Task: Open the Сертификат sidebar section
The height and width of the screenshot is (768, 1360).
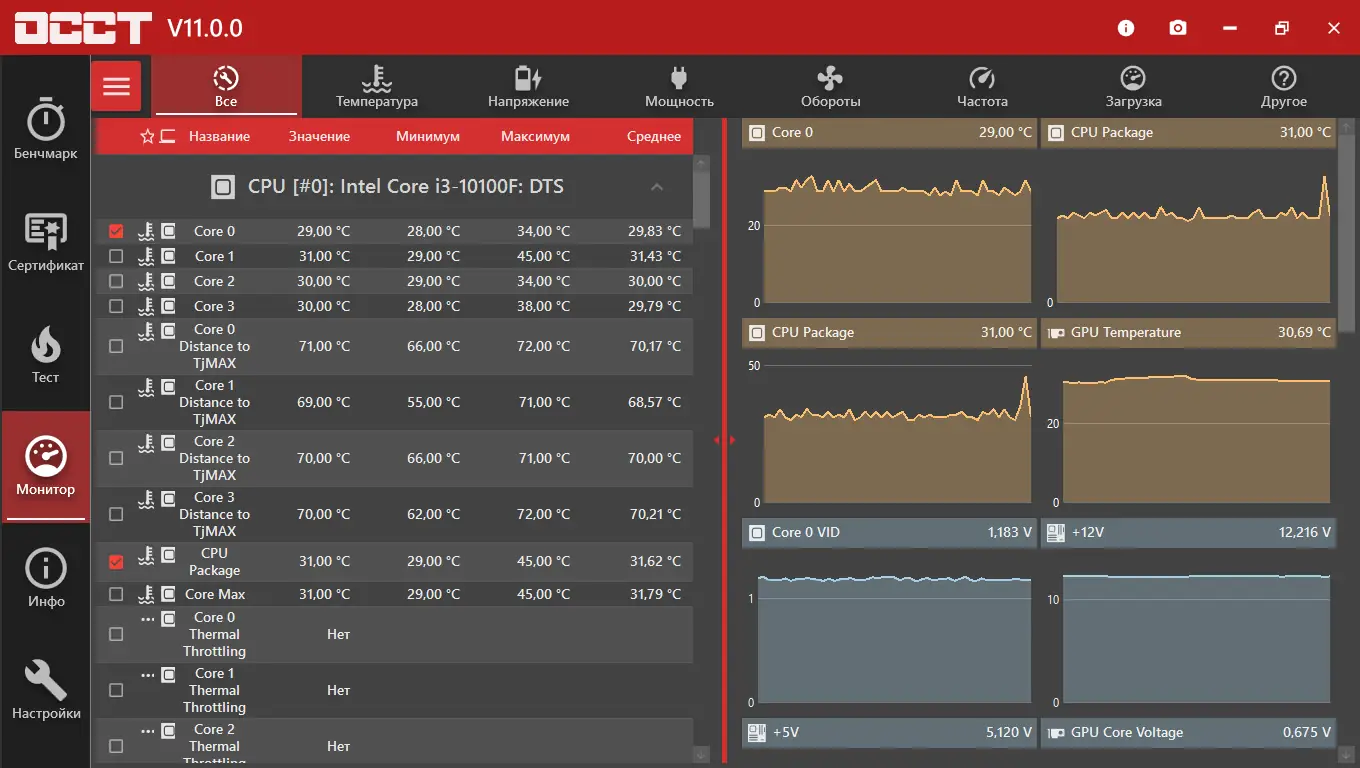Action: tap(45, 242)
